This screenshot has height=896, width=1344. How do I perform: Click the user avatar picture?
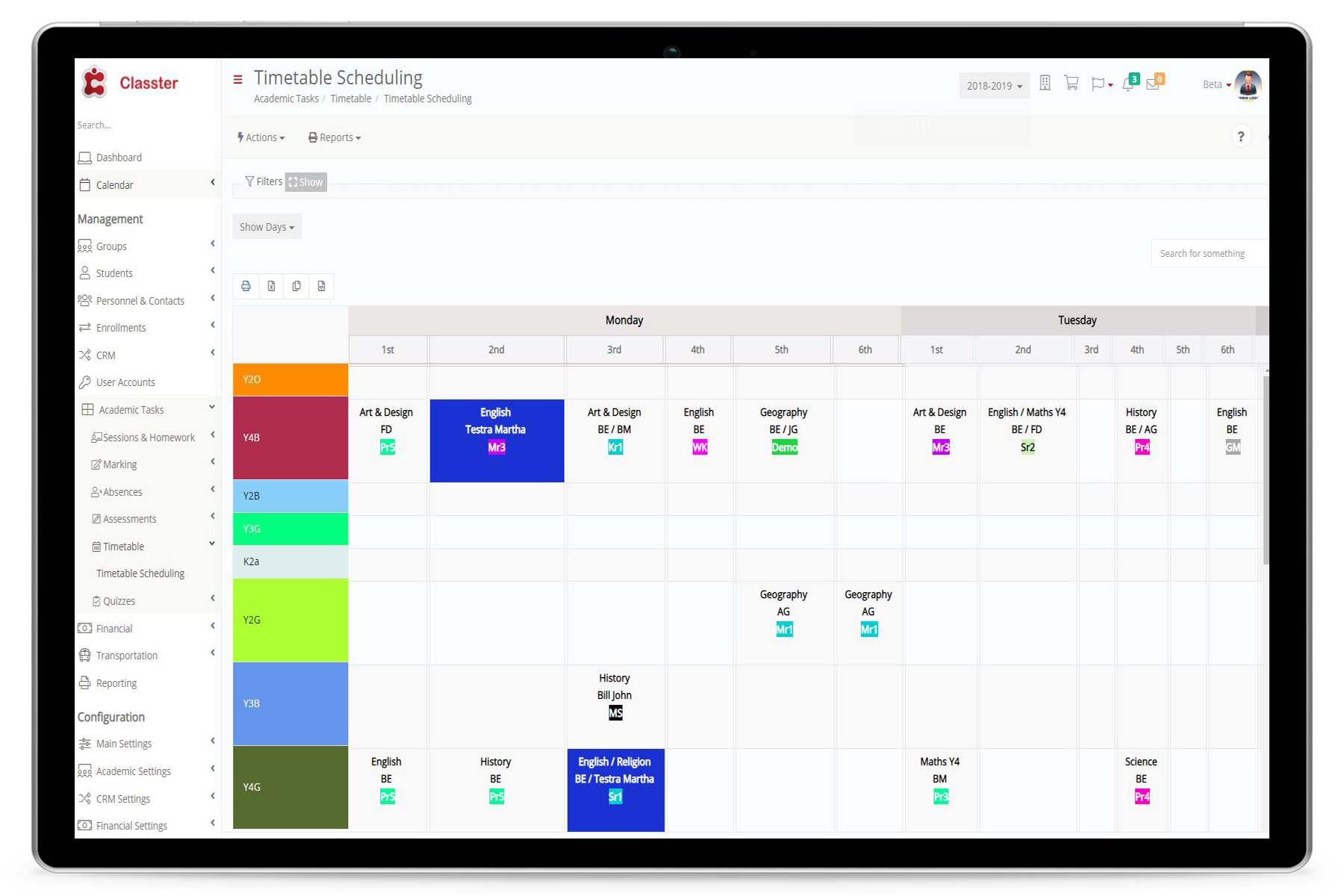1248,84
